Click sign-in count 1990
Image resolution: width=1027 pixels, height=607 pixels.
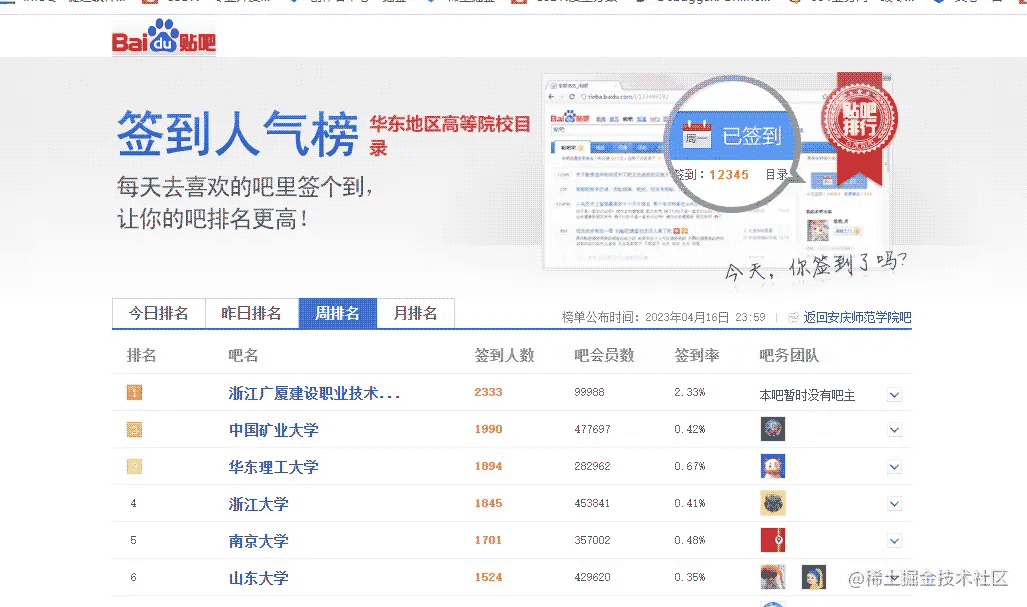click(488, 429)
